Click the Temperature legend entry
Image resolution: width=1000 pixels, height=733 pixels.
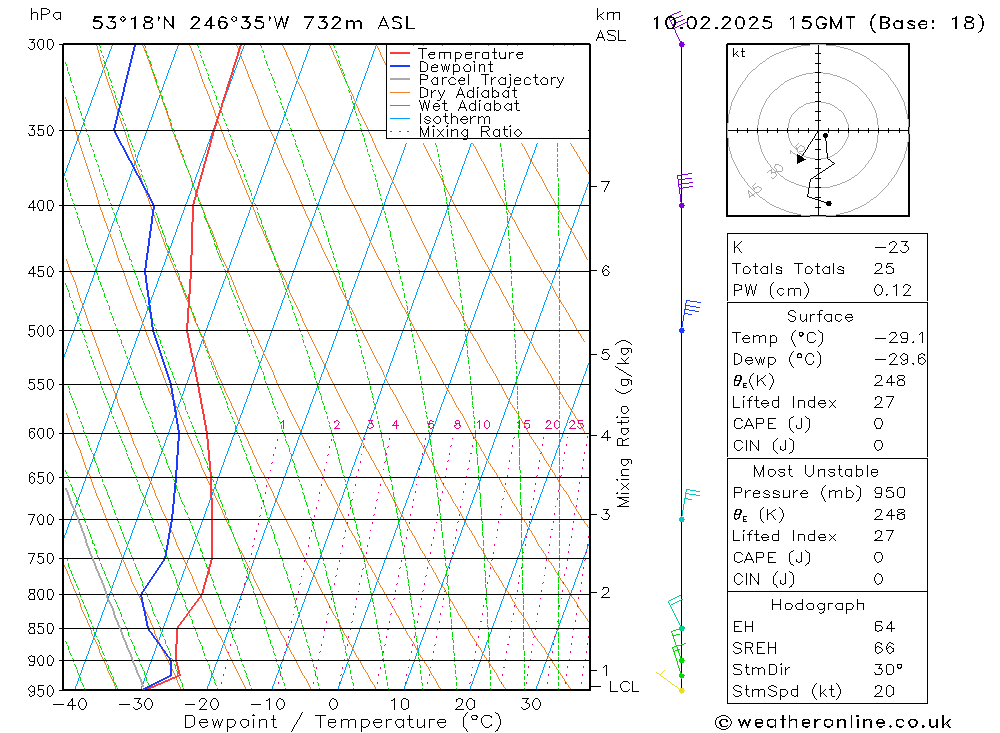471,54
